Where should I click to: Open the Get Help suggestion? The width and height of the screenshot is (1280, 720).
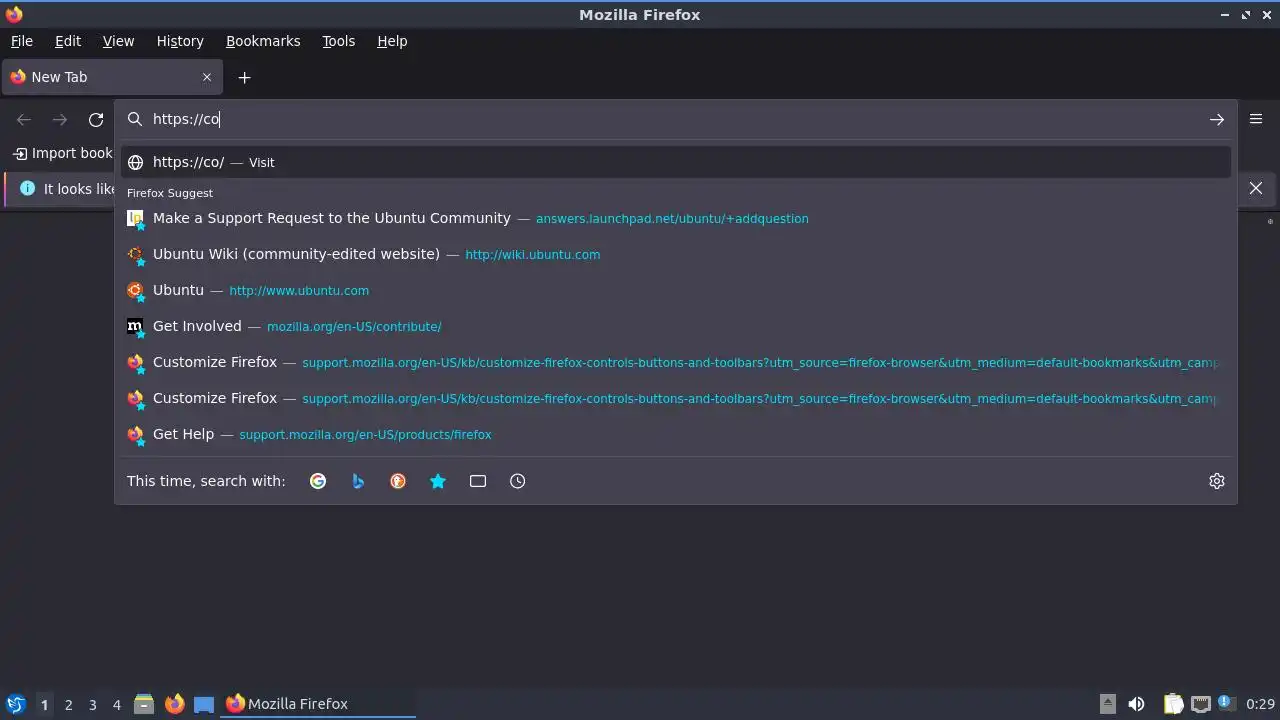point(676,434)
